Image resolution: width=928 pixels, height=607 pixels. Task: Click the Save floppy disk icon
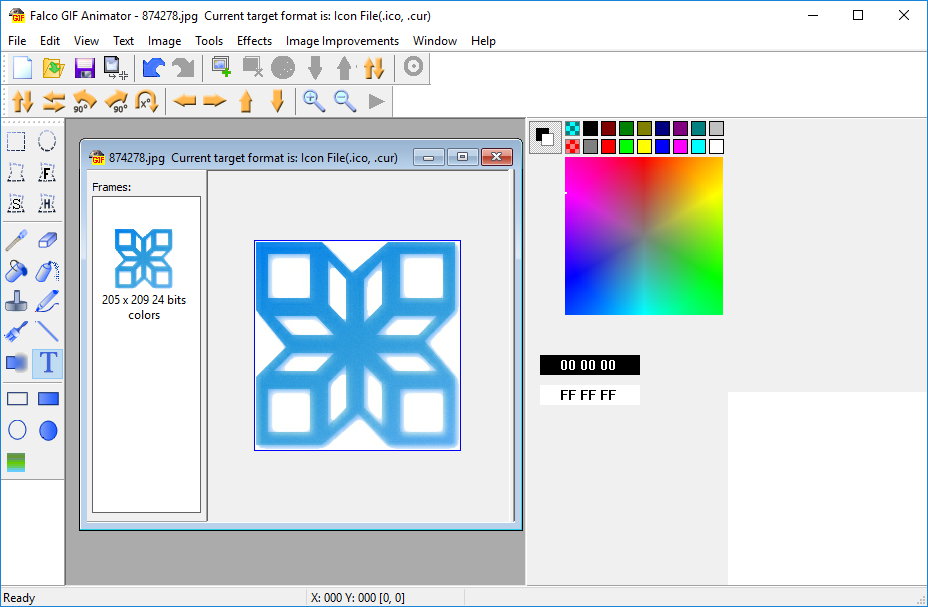point(85,68)
